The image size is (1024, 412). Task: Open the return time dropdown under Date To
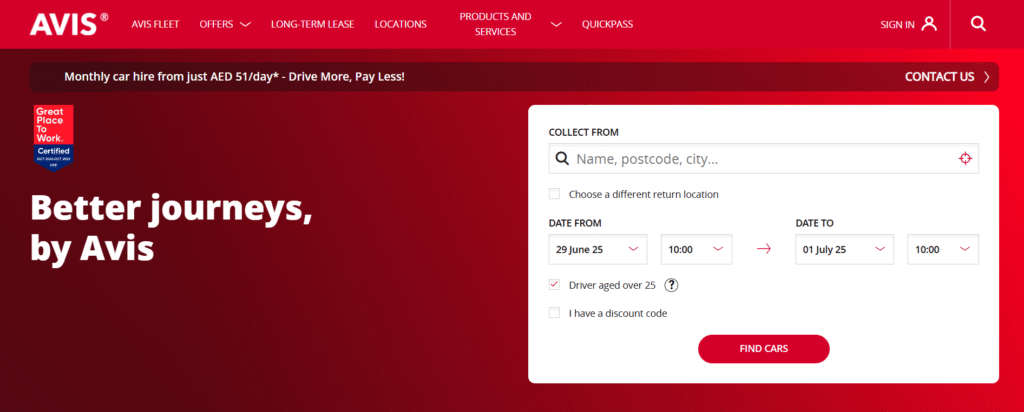[x=943, y=249]
